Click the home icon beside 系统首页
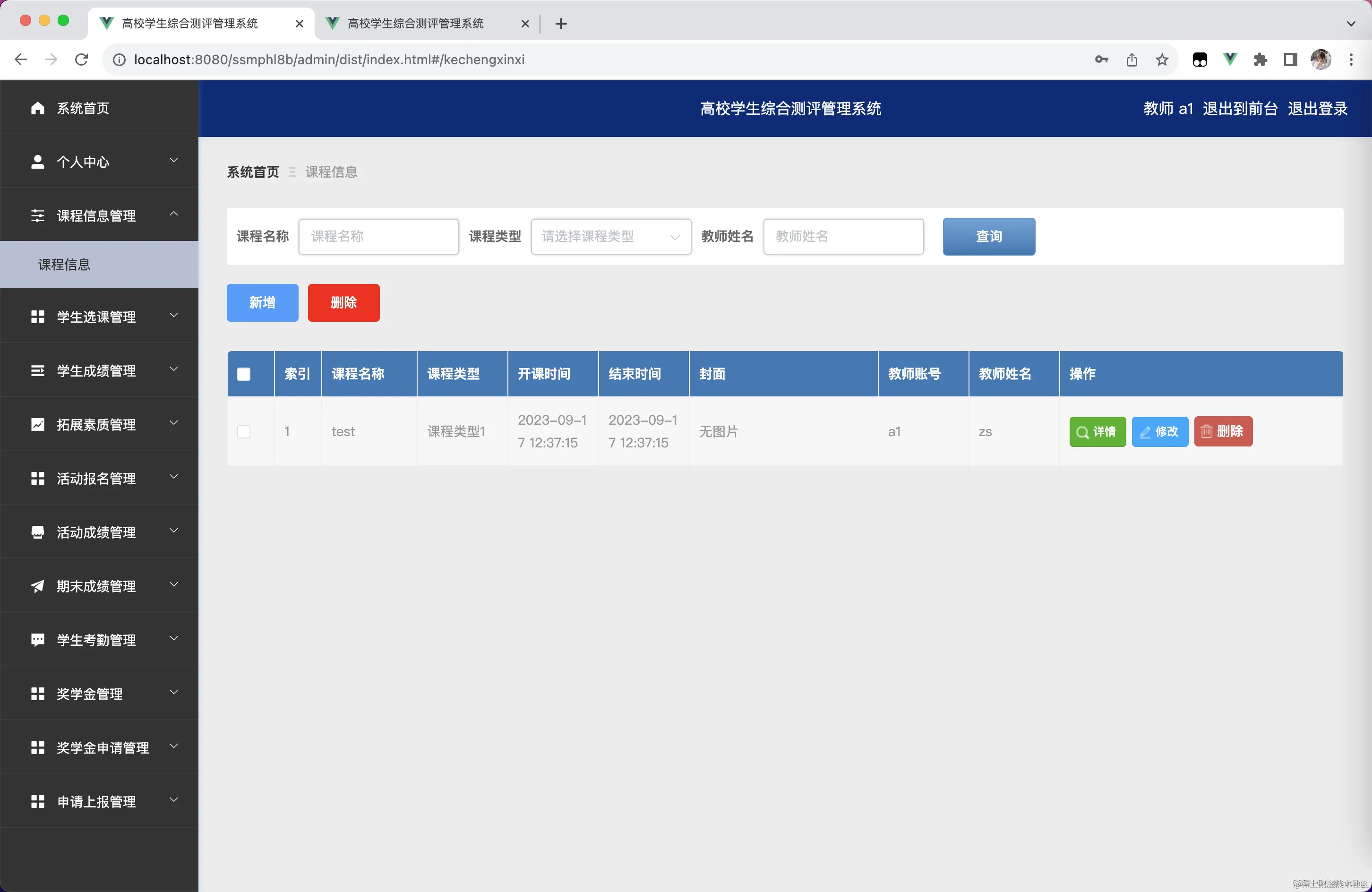This screenshot has height=892, width=1372. tap(37, 108)
